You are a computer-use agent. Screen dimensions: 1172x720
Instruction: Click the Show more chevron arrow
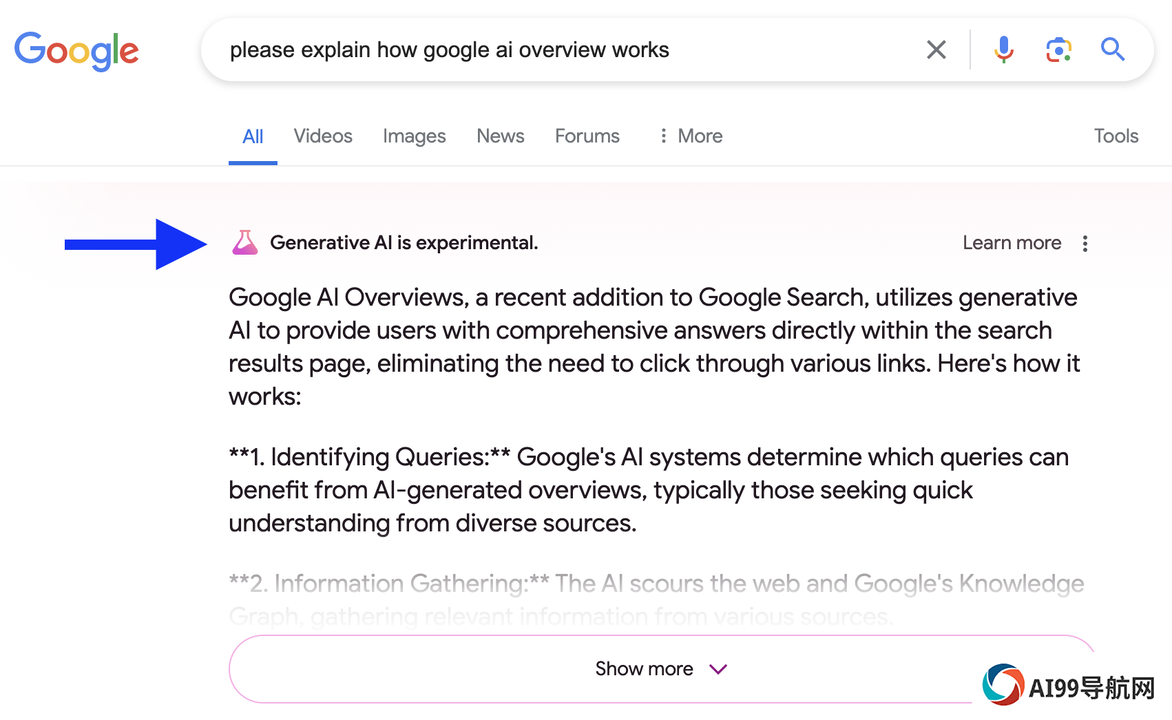pyautogui.click(x=718, y=669)
